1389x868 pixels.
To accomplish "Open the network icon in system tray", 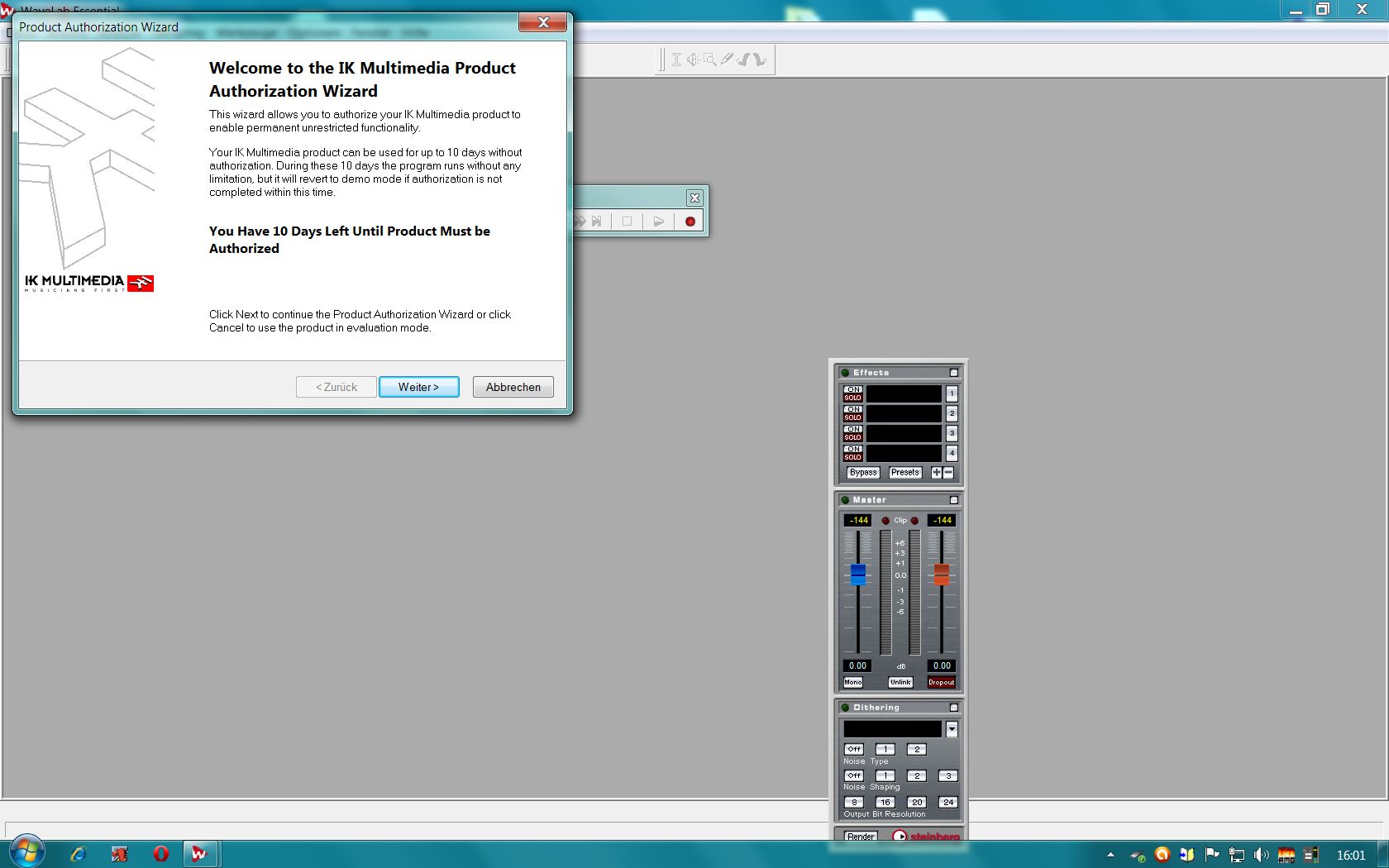I will pyautogui.click(x=1237, y=855).
